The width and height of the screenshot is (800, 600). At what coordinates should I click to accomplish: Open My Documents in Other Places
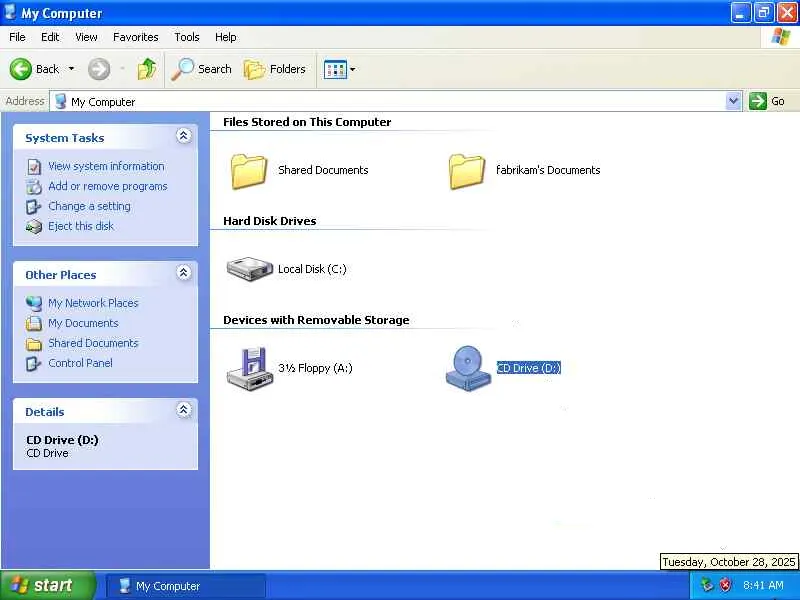83,323
